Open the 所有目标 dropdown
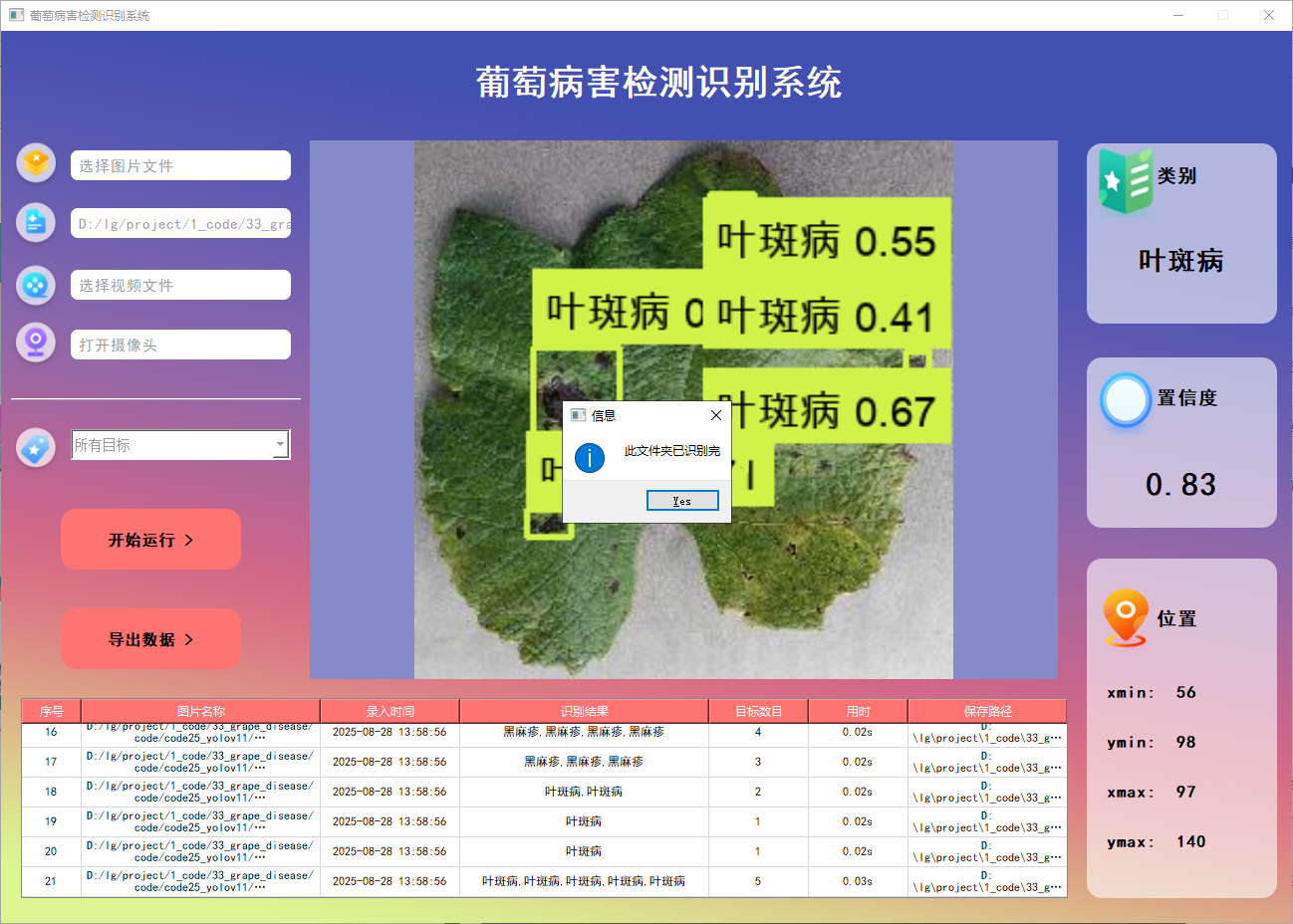This screenshot has height=924, width=1293. (x=180, y=445)
